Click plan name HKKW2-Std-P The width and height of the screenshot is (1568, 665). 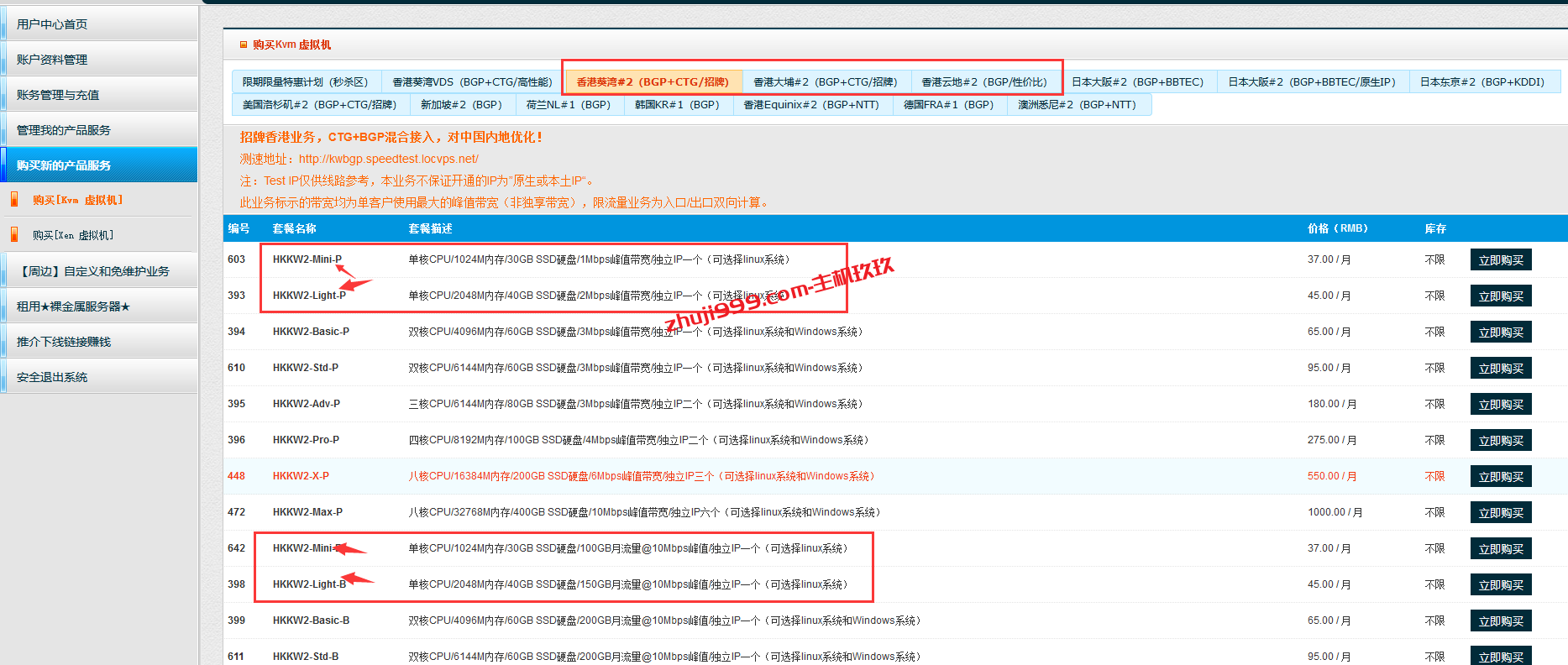coord(306,368)
